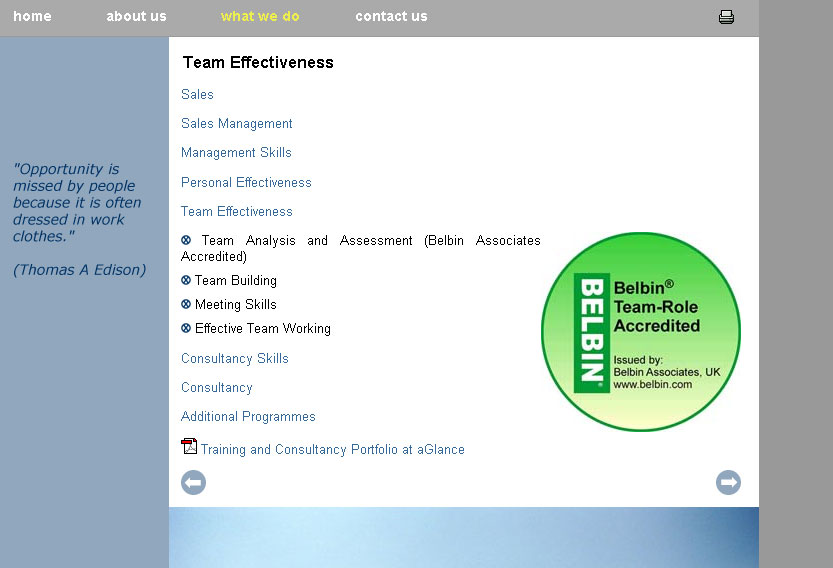
Task: Select the what we do menu item
Action: coord(260,16)
